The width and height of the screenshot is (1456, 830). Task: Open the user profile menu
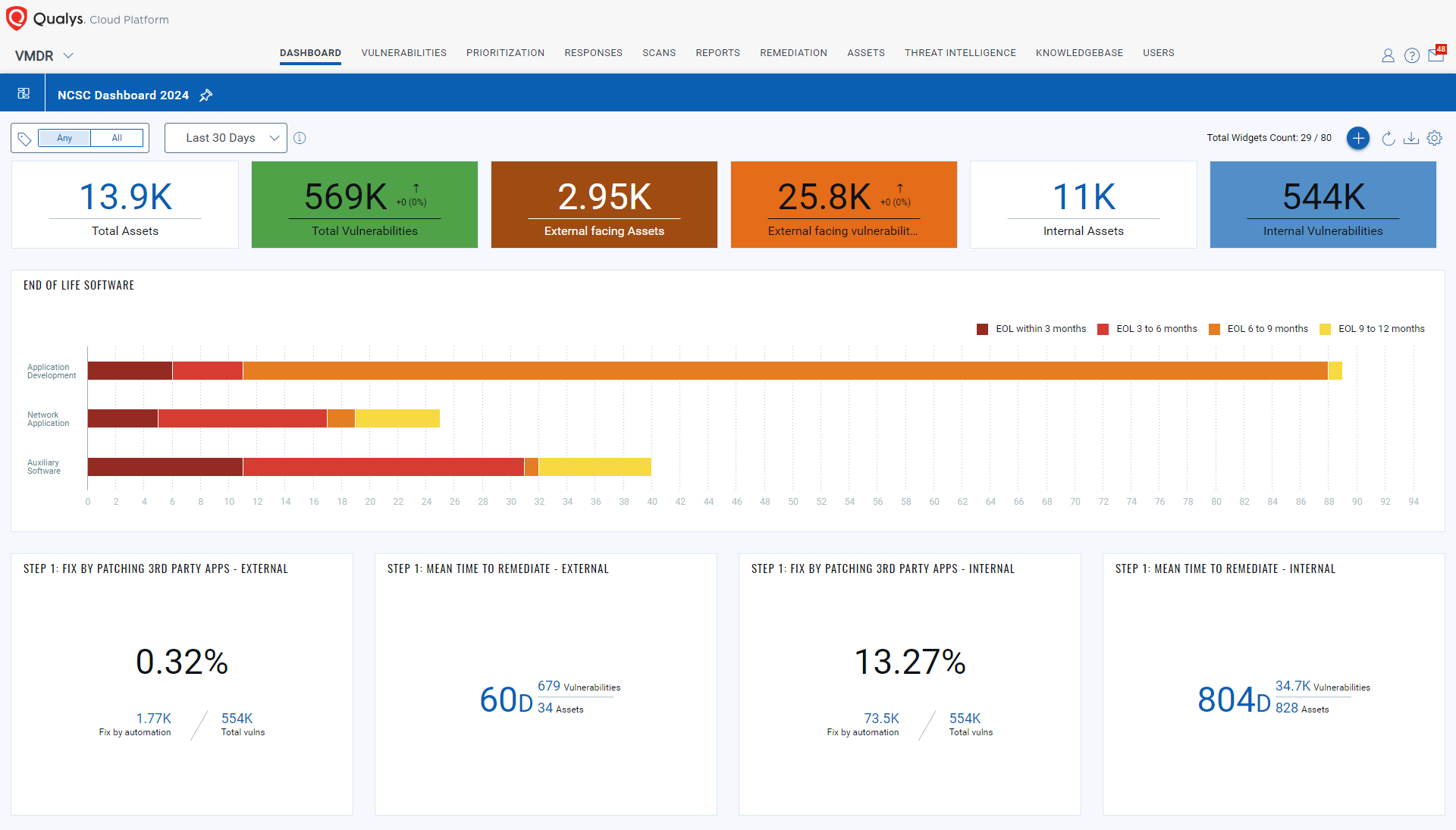coord(1387,55)
